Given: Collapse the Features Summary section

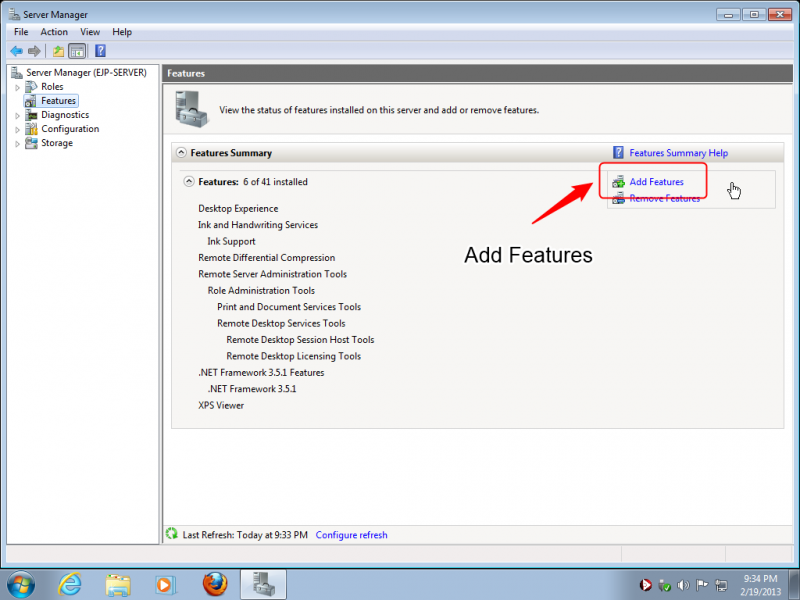Looking at the screenshot, I should [181, 153].
